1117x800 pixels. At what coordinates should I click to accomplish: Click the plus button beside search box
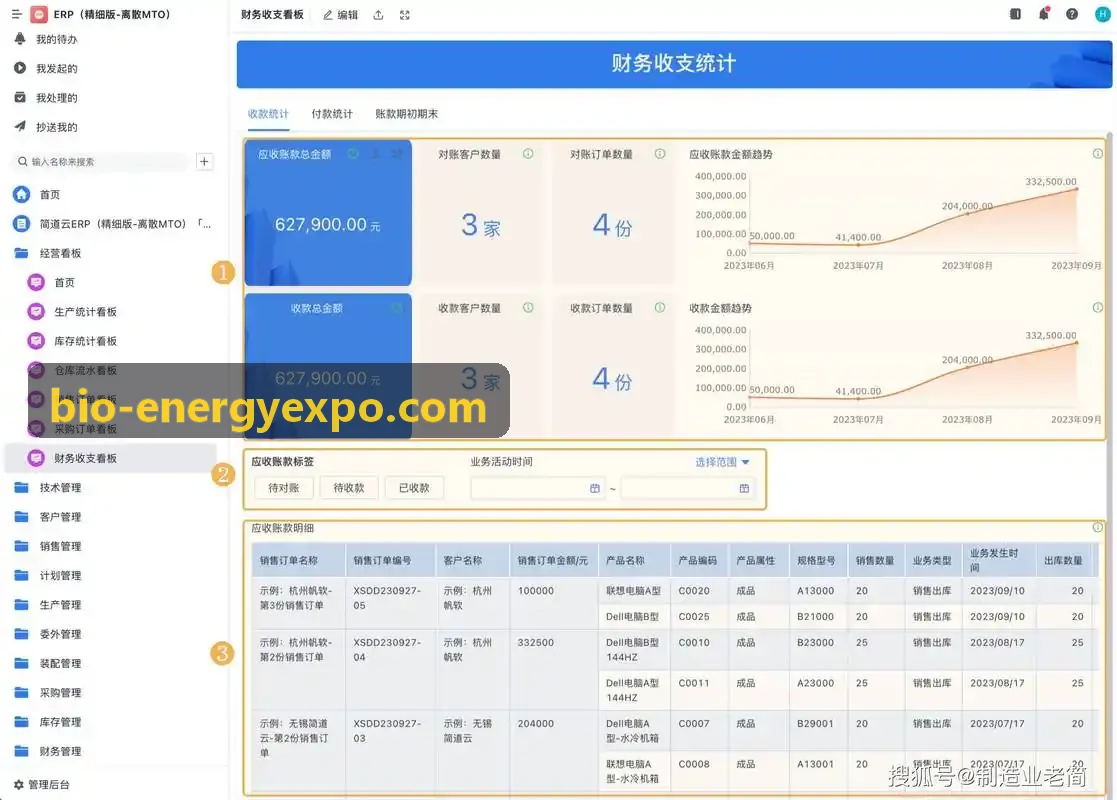point(204,162)
